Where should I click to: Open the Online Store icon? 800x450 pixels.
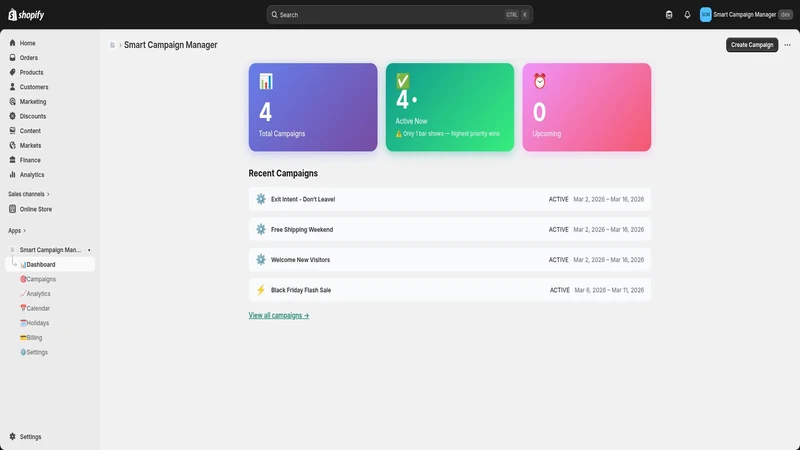click(12, 209)
